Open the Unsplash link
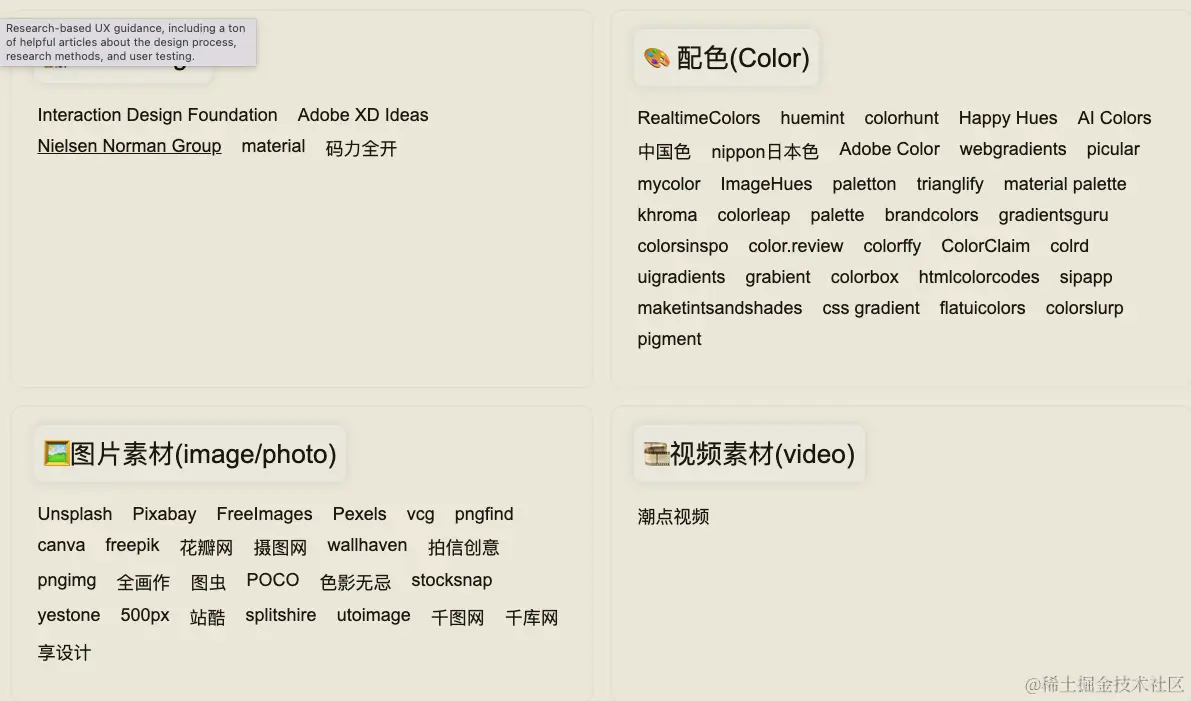 (75, 514)
